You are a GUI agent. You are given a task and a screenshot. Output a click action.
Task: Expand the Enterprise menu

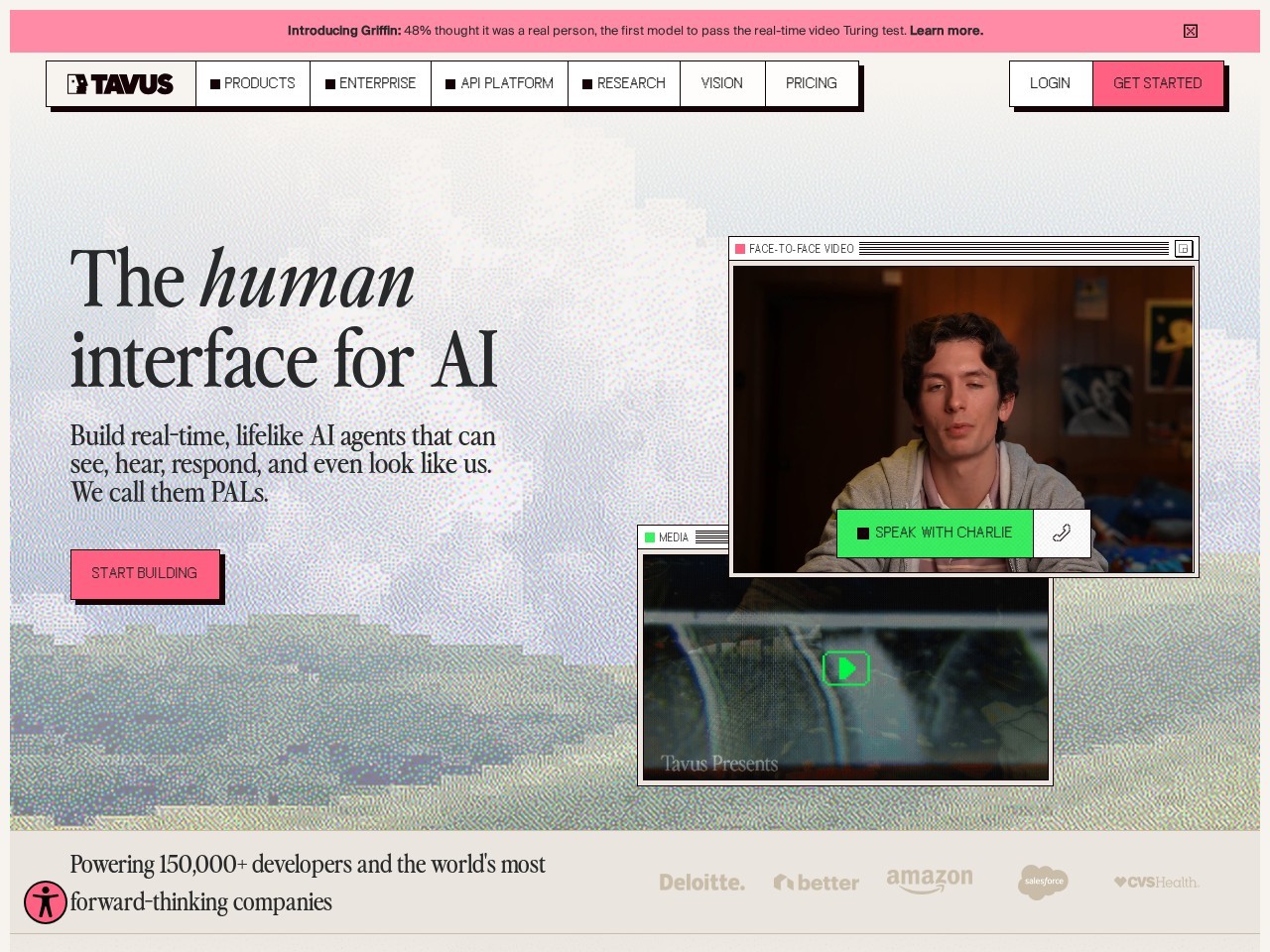(x=371, y=83)
